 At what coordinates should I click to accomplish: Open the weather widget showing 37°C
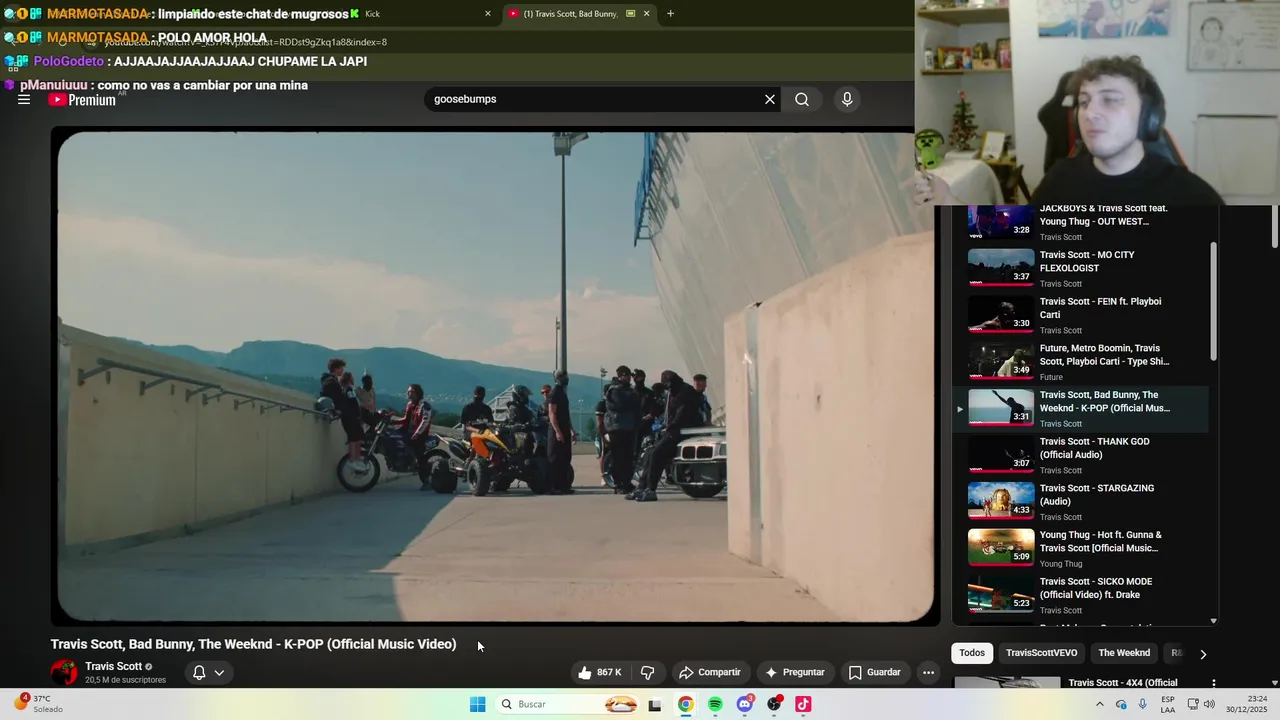[x=38, y=703]
